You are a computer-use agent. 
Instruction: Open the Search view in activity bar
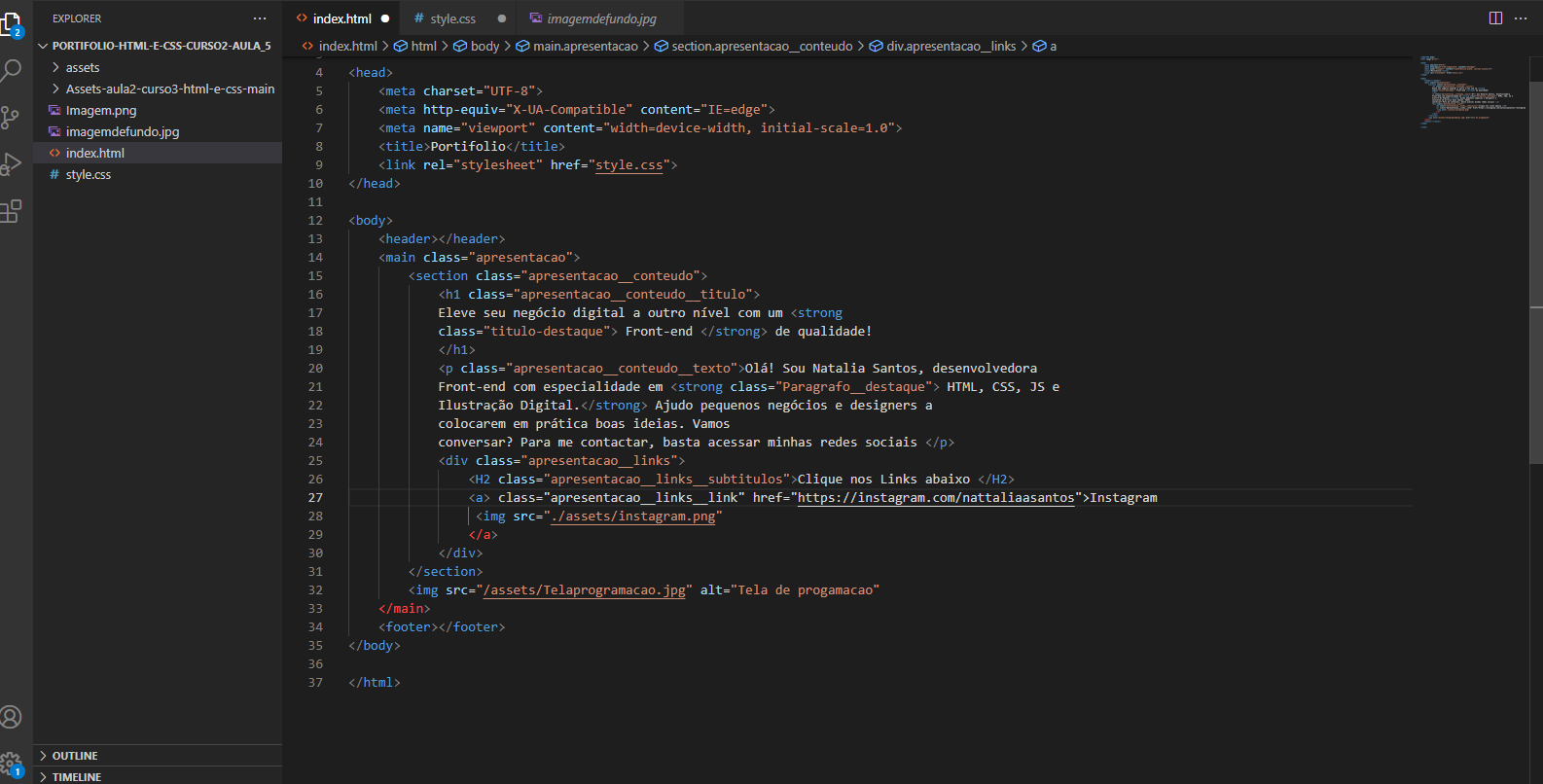[x=11, y=70]
